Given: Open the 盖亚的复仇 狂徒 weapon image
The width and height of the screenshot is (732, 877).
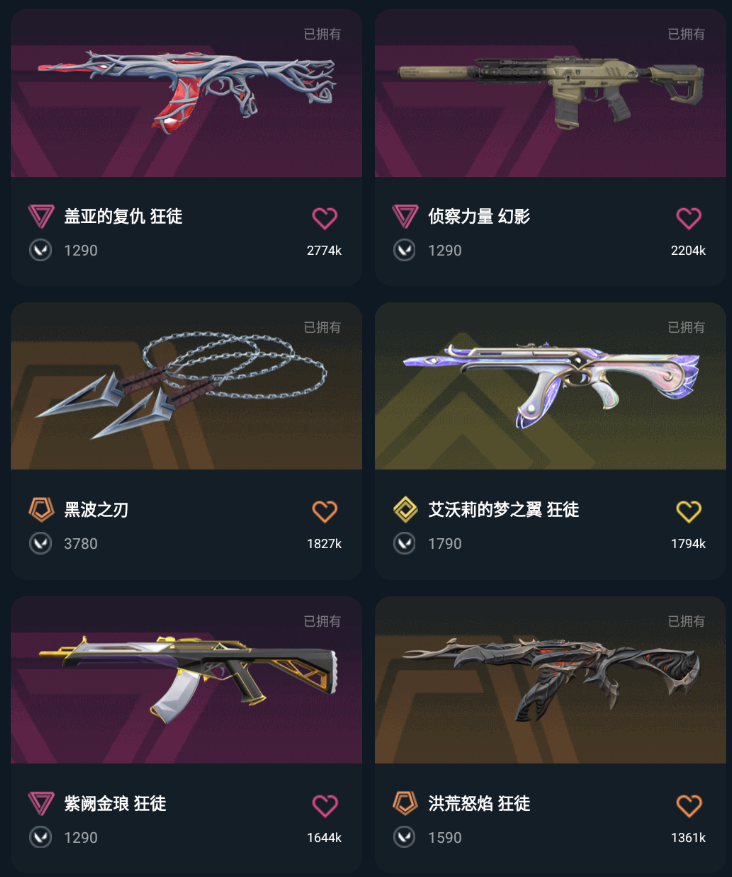Looking at the screenshot, I should coord(186,93).
